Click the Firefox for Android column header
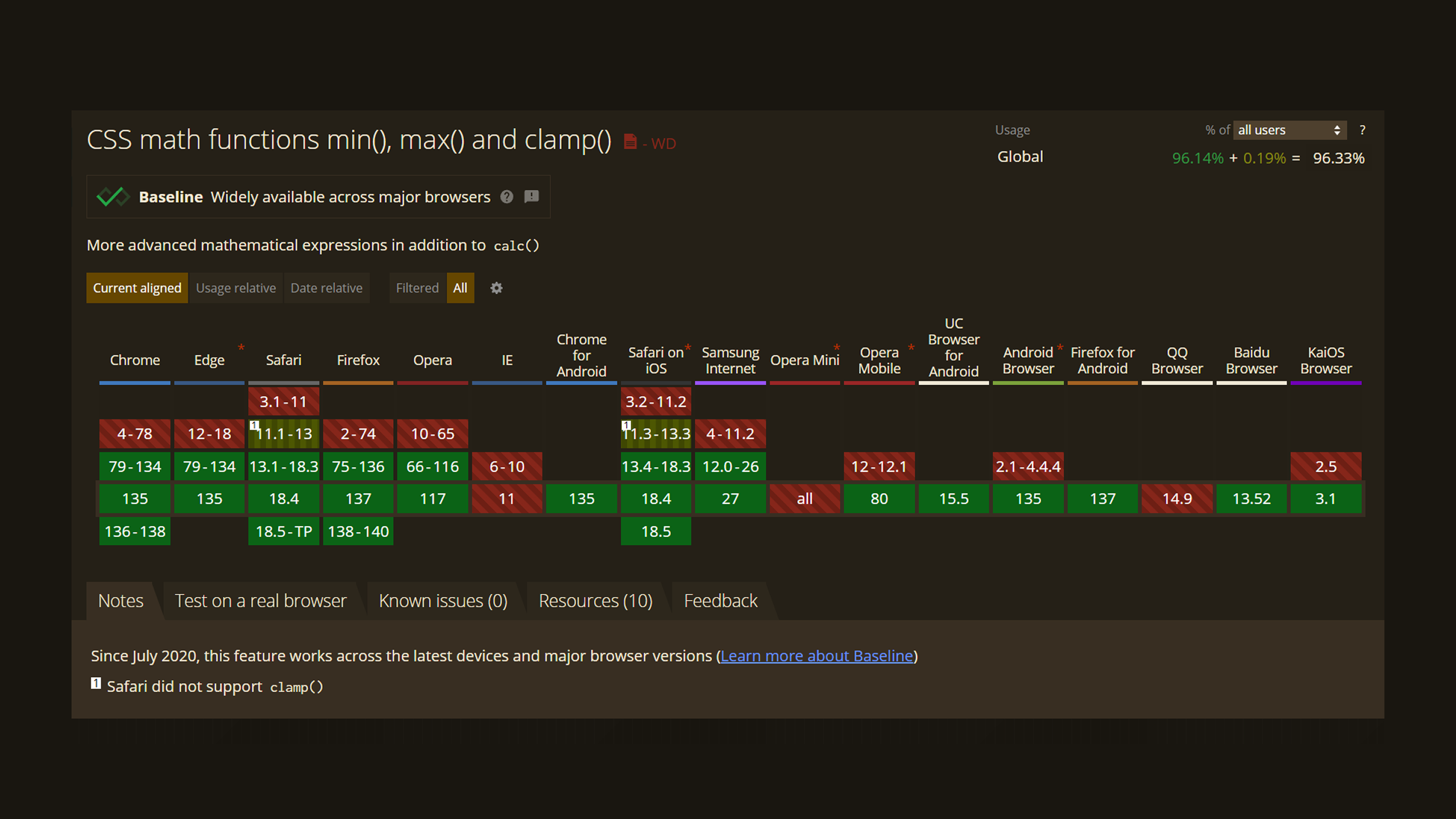Screen dimensions: 1456x819 (x=1102, y=360)
